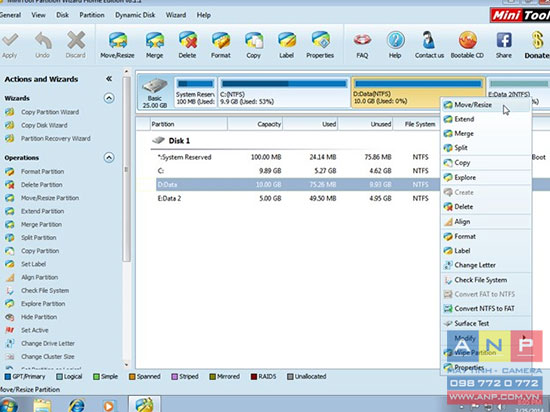
Task: Collapse the Operations section
Action: tap(109, 157)
